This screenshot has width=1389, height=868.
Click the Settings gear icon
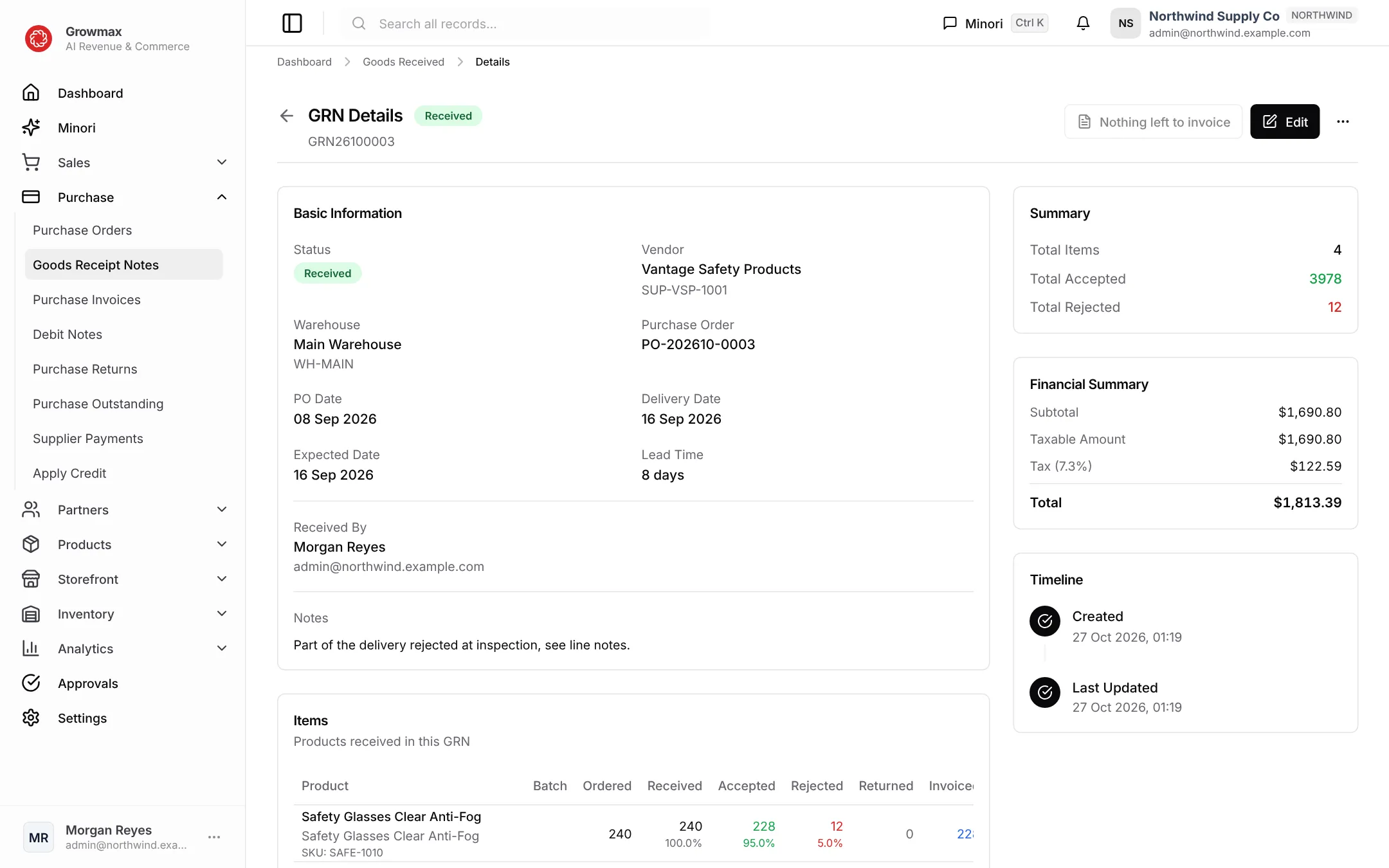pos(31,718)
